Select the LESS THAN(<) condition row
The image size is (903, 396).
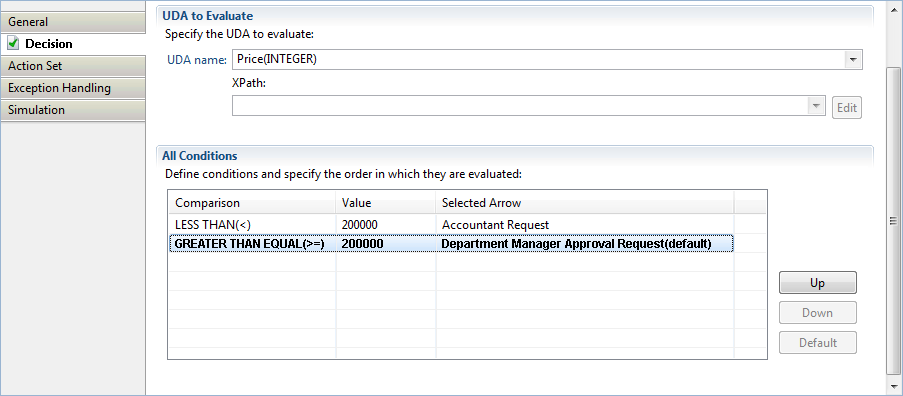point(451,224)
